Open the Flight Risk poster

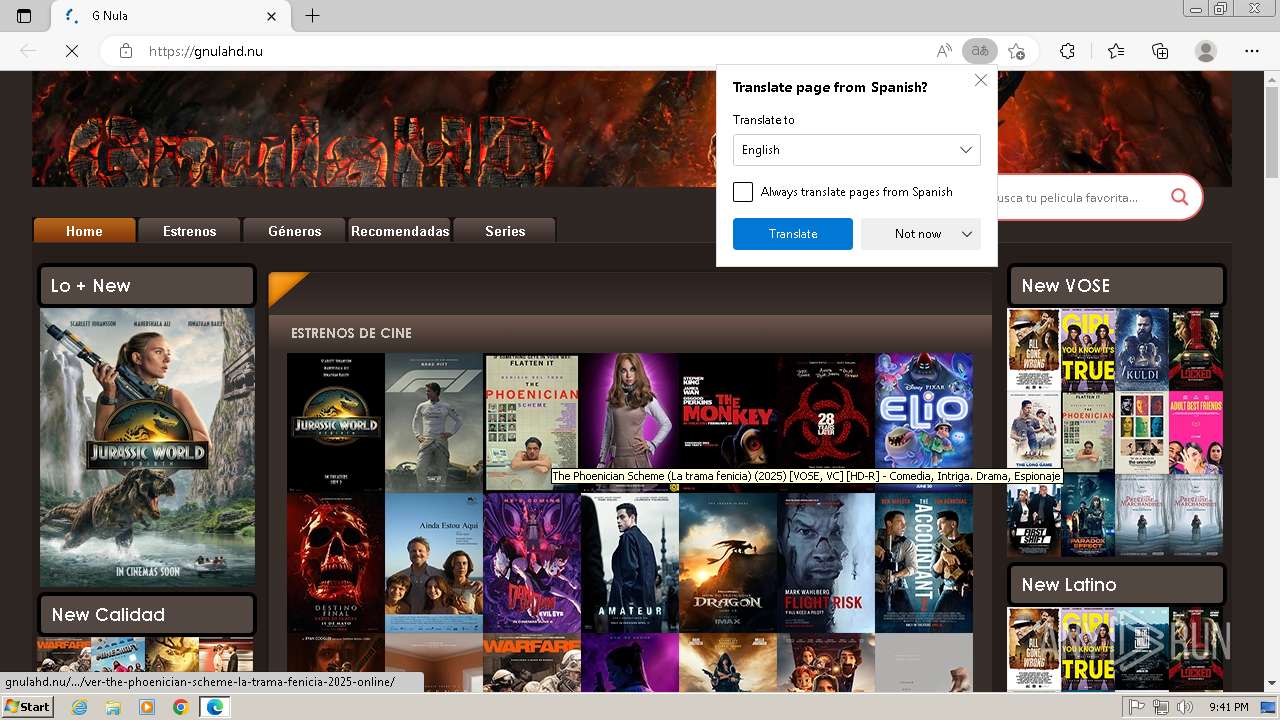[x=826, y=563]
